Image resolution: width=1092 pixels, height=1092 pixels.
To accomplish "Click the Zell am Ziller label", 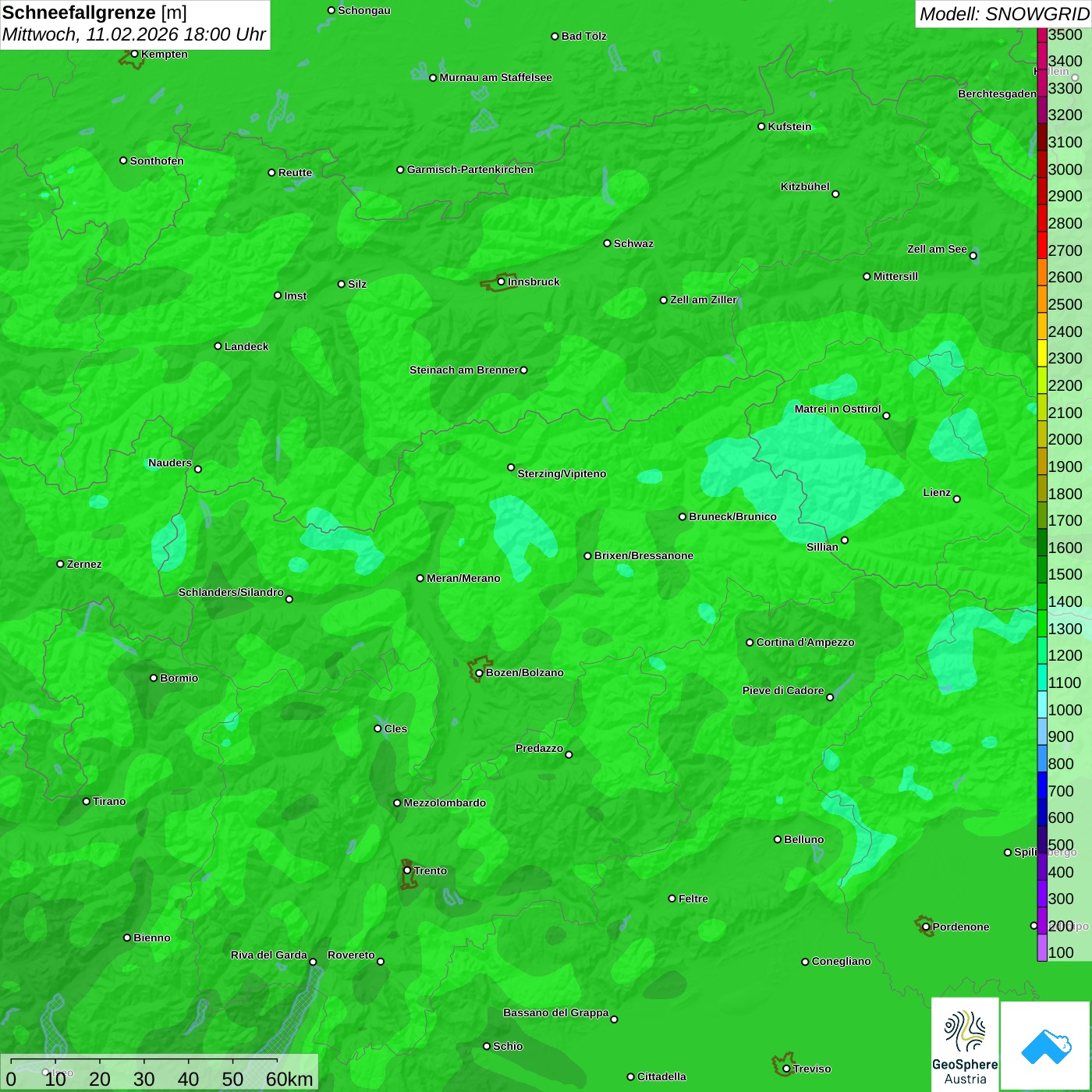I will point(704,300).
